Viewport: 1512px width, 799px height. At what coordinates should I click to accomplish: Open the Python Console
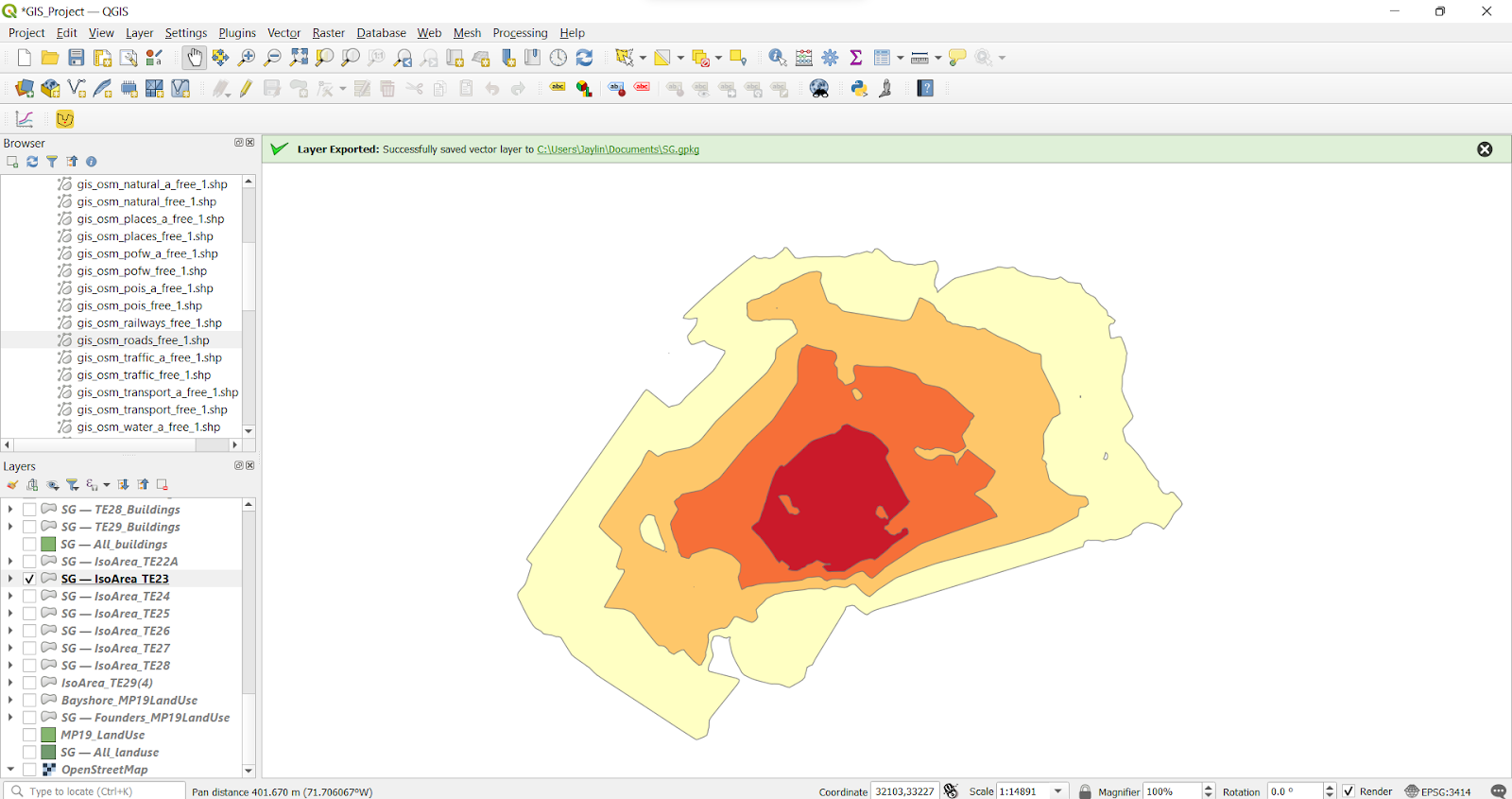[x=859, y=88]
